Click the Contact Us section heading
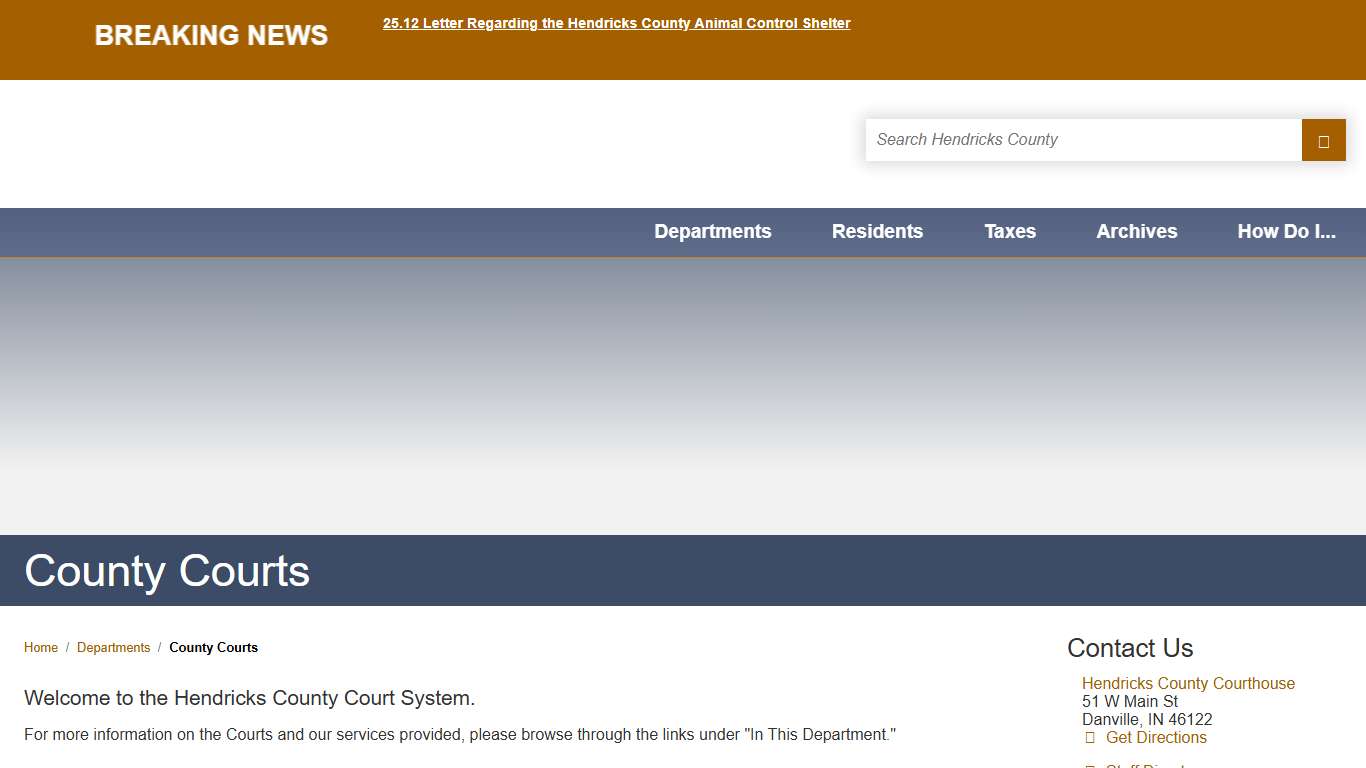Screen dimensions: 1366x768 click(x=1130, y=648)
